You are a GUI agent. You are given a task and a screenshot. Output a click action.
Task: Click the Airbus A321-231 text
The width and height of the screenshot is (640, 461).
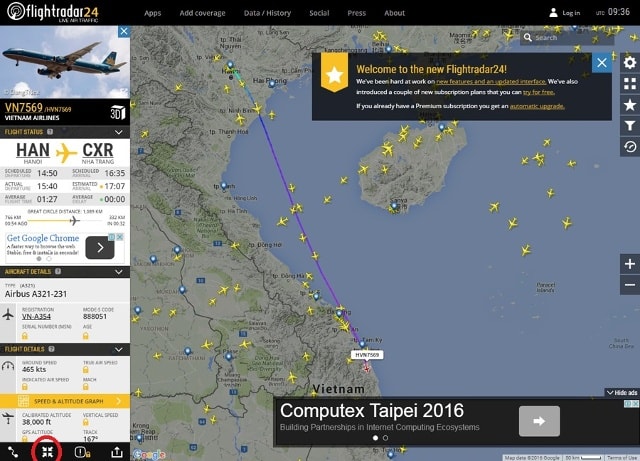point(36,294)
